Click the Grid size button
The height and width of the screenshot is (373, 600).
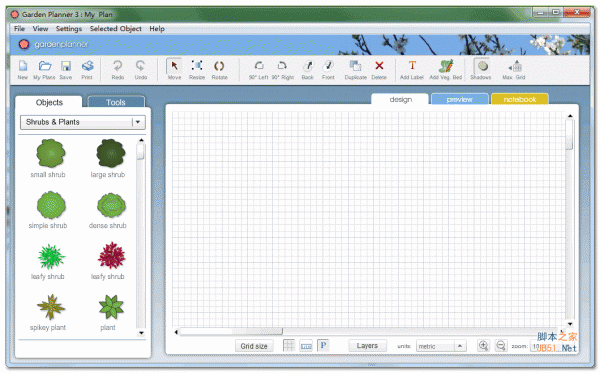pyautogui.click(x=254, y=346)
